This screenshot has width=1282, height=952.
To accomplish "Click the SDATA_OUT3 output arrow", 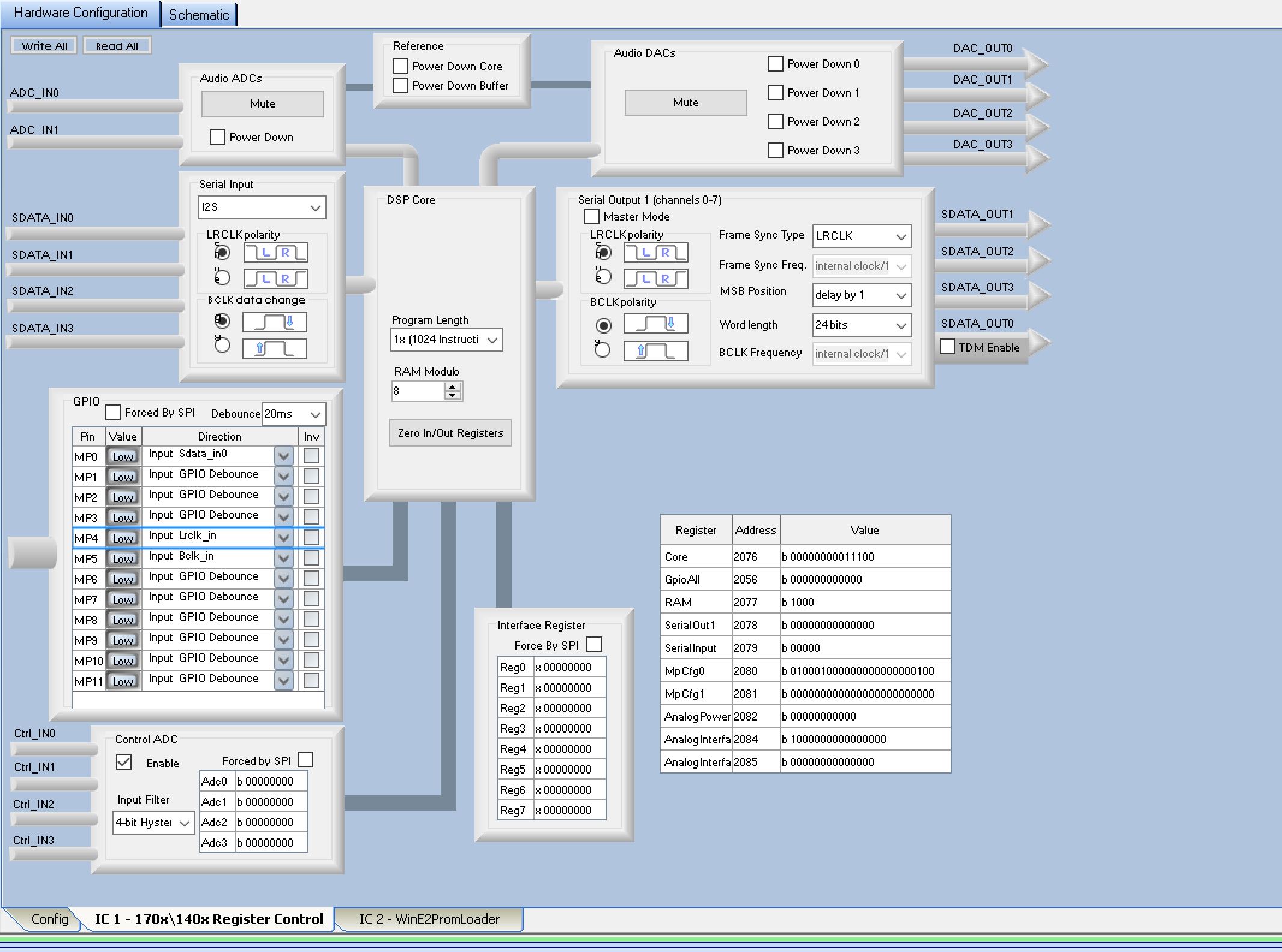I will [x=1038, y=296].
